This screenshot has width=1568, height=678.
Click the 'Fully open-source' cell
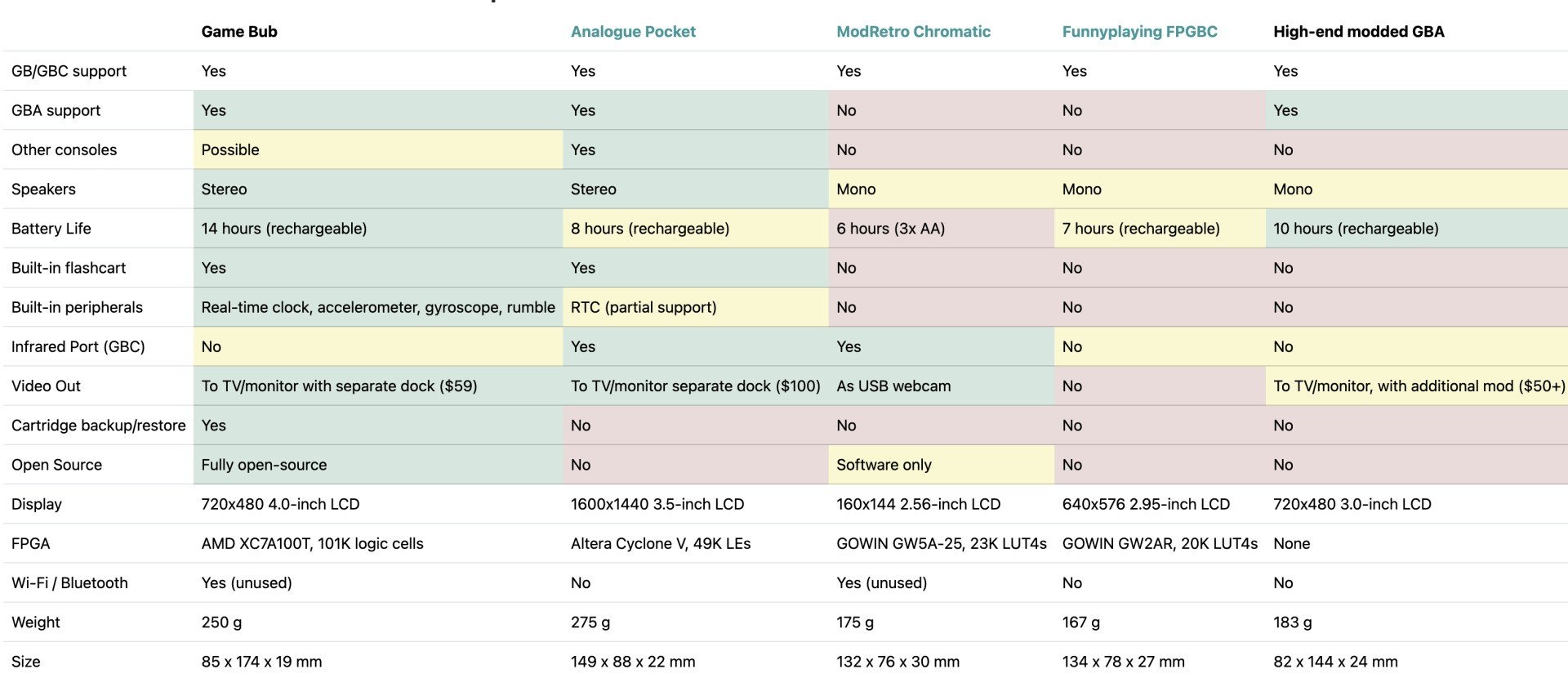[378, 465]
